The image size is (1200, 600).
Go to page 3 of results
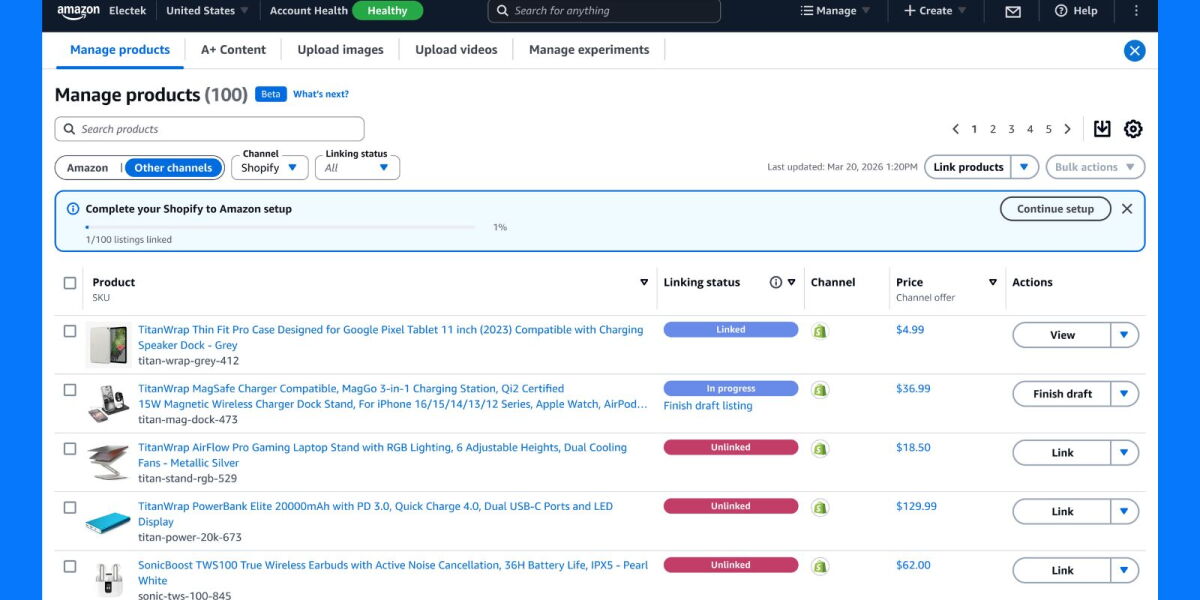1011,129
